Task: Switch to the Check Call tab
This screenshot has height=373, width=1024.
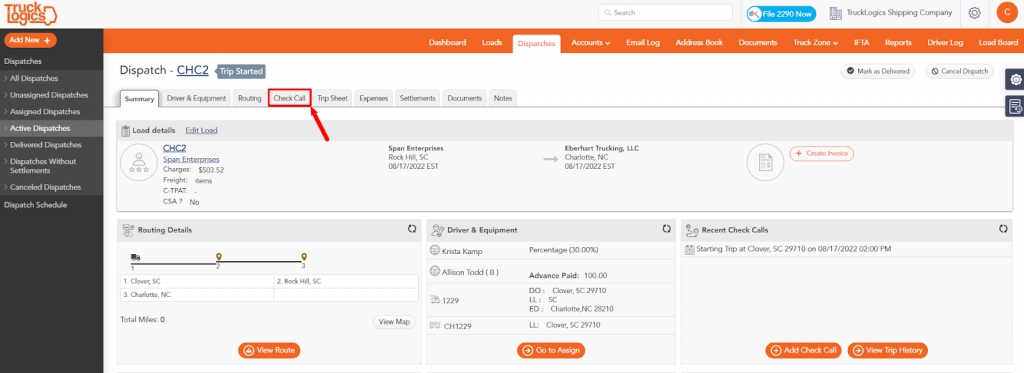Action: [289, 98]
